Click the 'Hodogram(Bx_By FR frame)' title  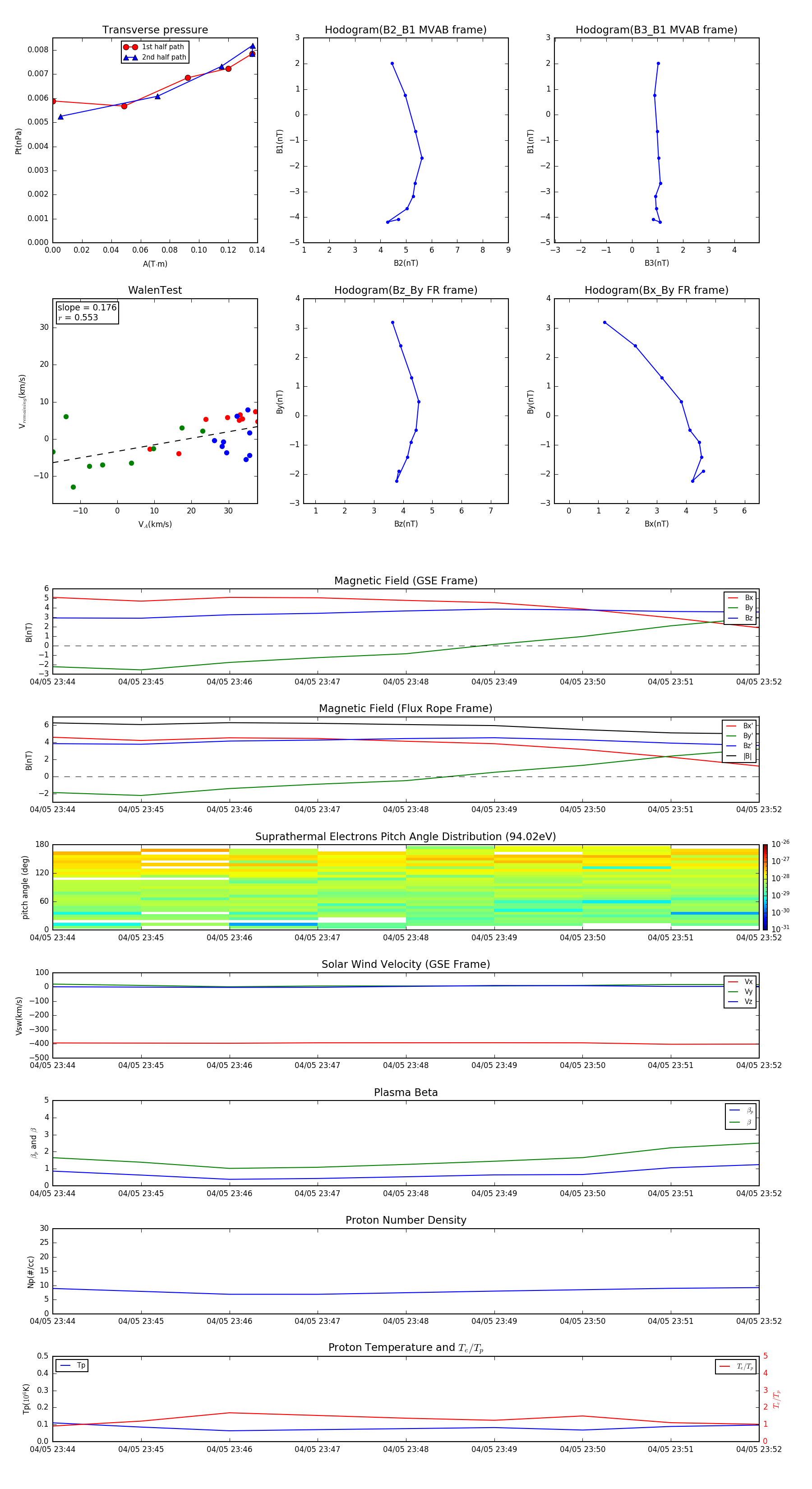656,290
